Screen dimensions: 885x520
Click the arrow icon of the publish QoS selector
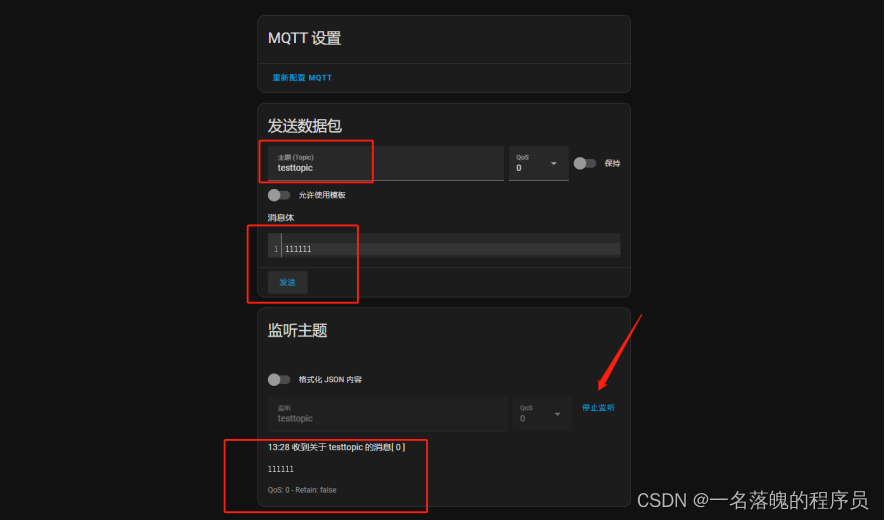point(554,164)
